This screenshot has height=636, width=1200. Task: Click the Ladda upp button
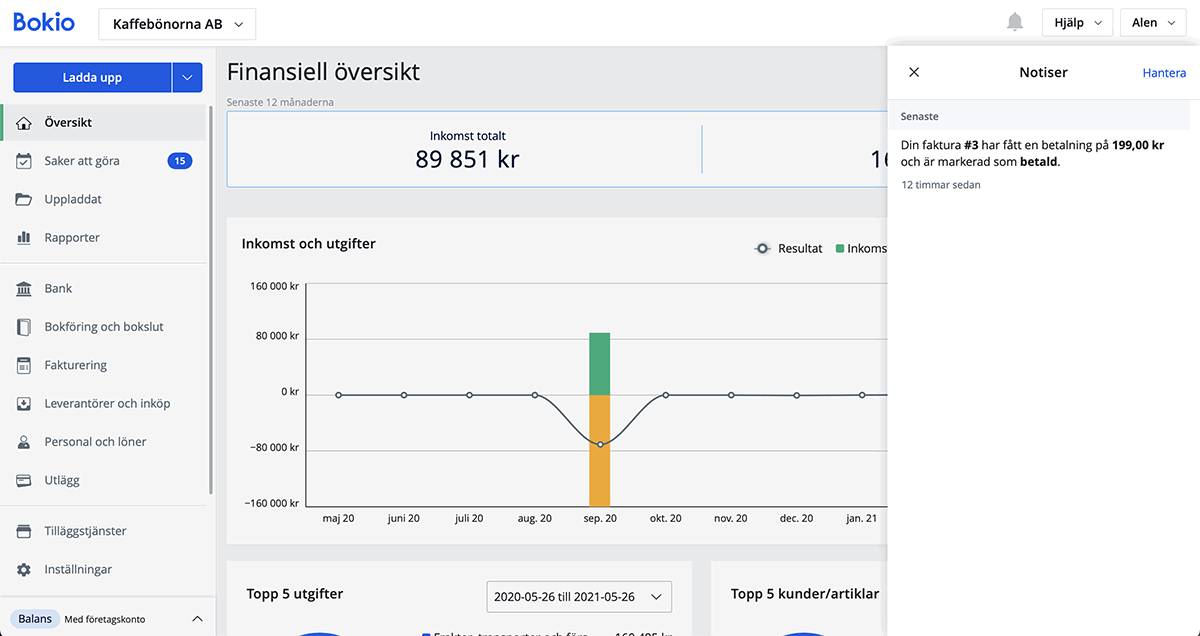point(92,78)
